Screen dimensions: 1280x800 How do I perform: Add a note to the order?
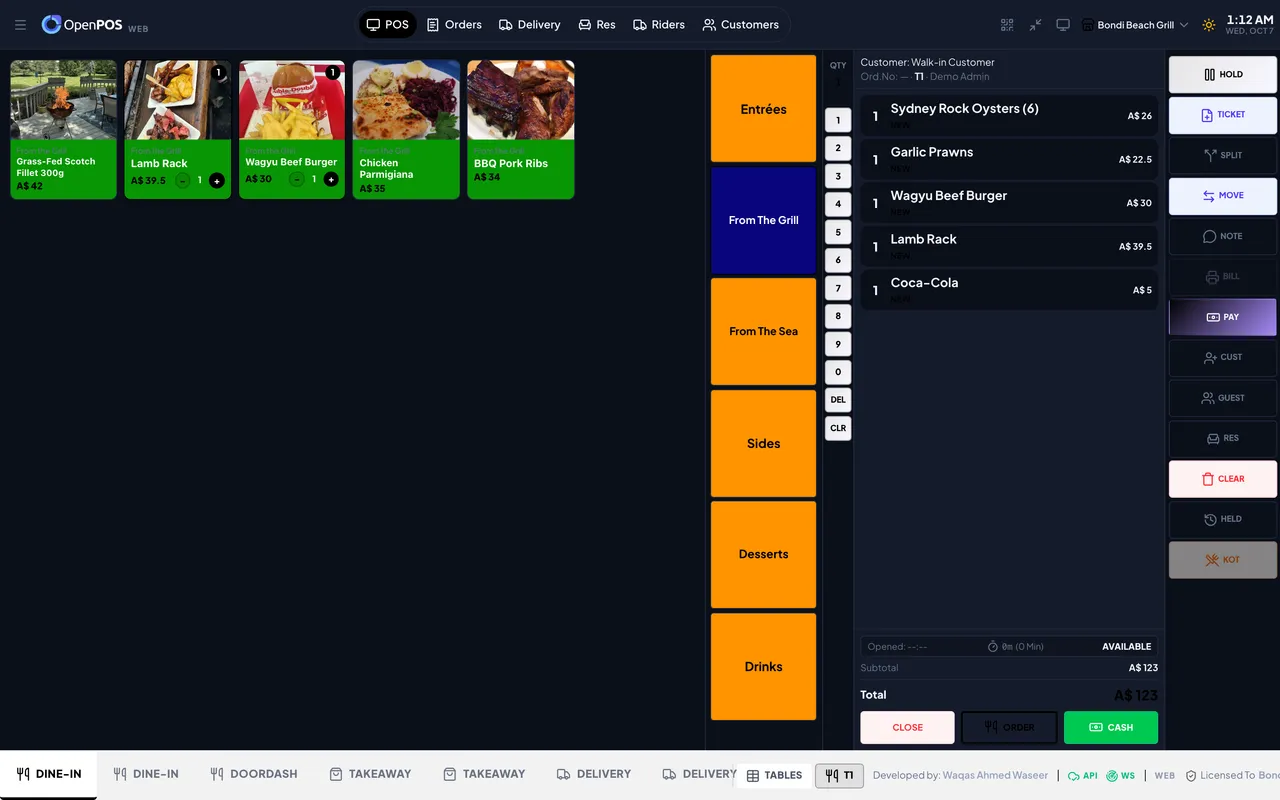1223,236
